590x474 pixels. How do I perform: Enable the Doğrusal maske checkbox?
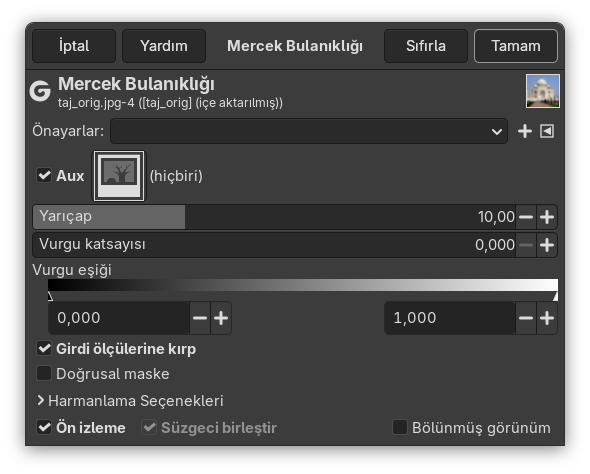[44, 374]
